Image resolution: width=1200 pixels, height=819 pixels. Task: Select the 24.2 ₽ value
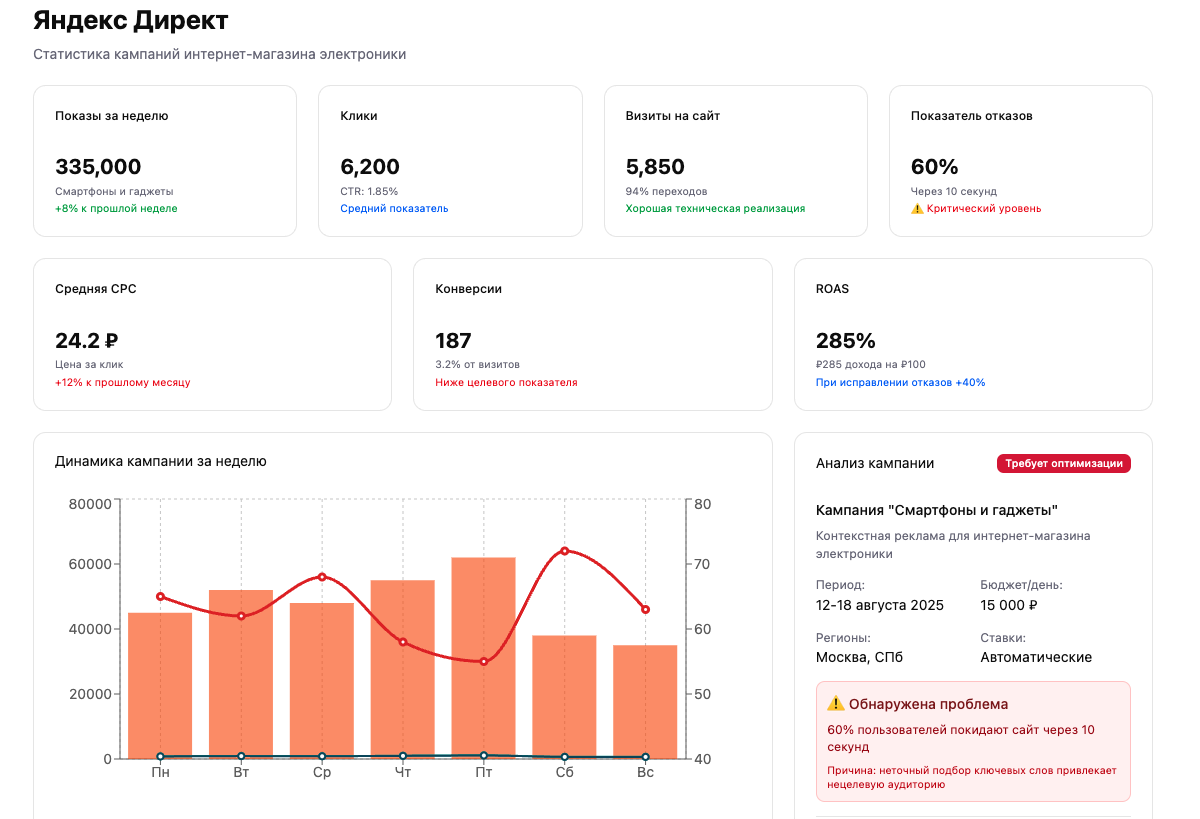pyautogui.click(x=87, y=341)
